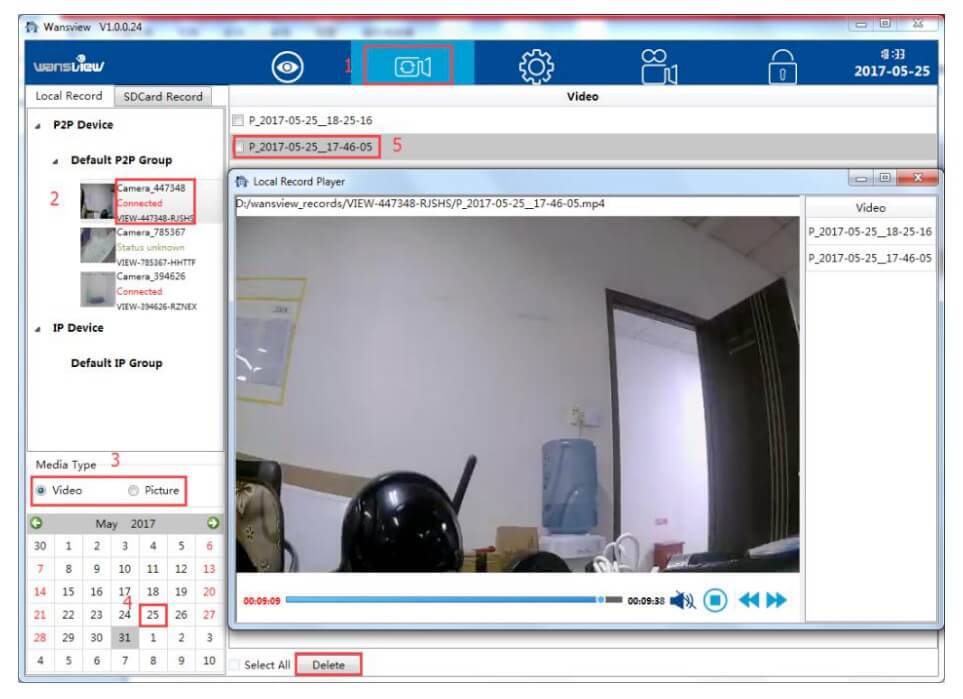The width and height of the screenshot is (963, 699).
Task: Select the Picture media type radio button
Action: (133, 491)
